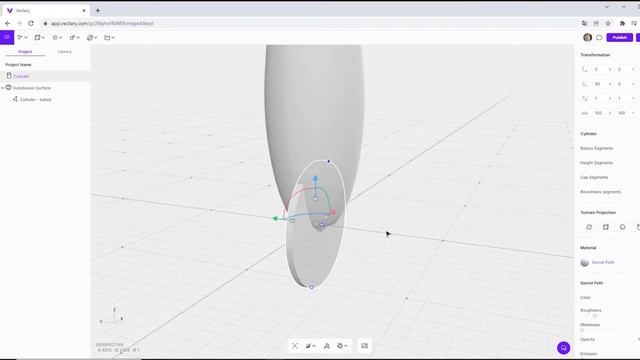
Task: Click the blue up-axis gizmo arrow
Action: point(315,179)
